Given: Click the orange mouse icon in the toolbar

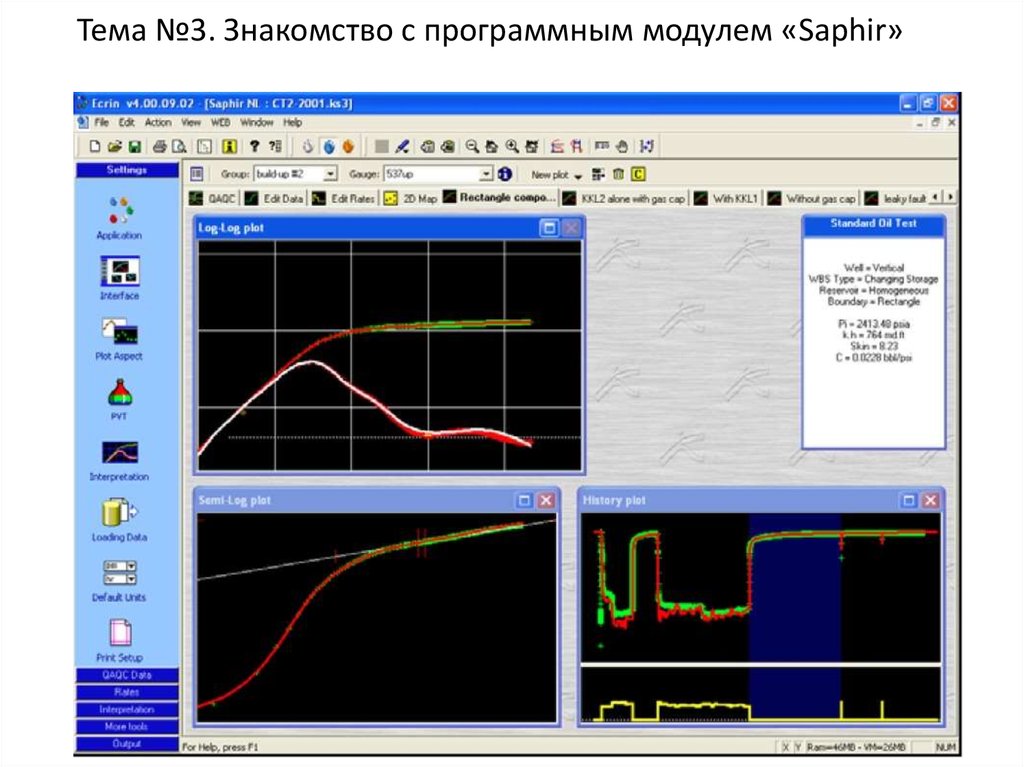Looking at the screenshot, I should coord(348,146).
